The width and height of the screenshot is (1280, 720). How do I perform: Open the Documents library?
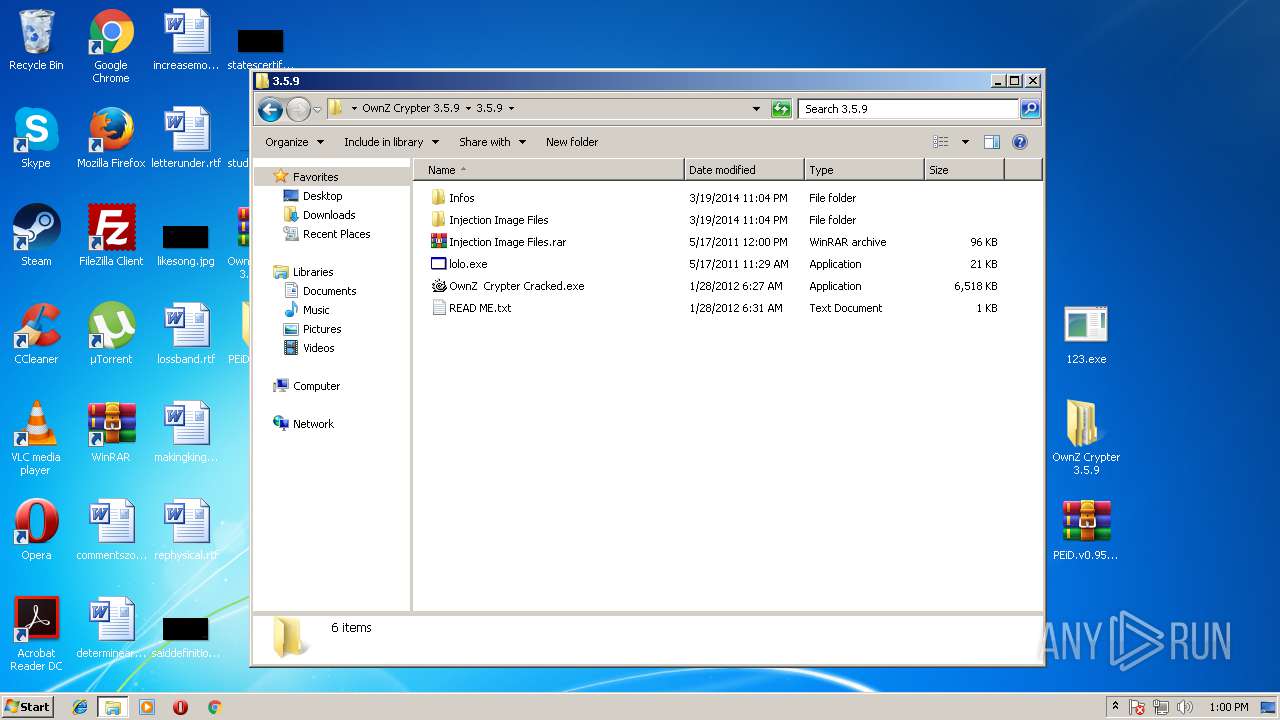(329, 291)
